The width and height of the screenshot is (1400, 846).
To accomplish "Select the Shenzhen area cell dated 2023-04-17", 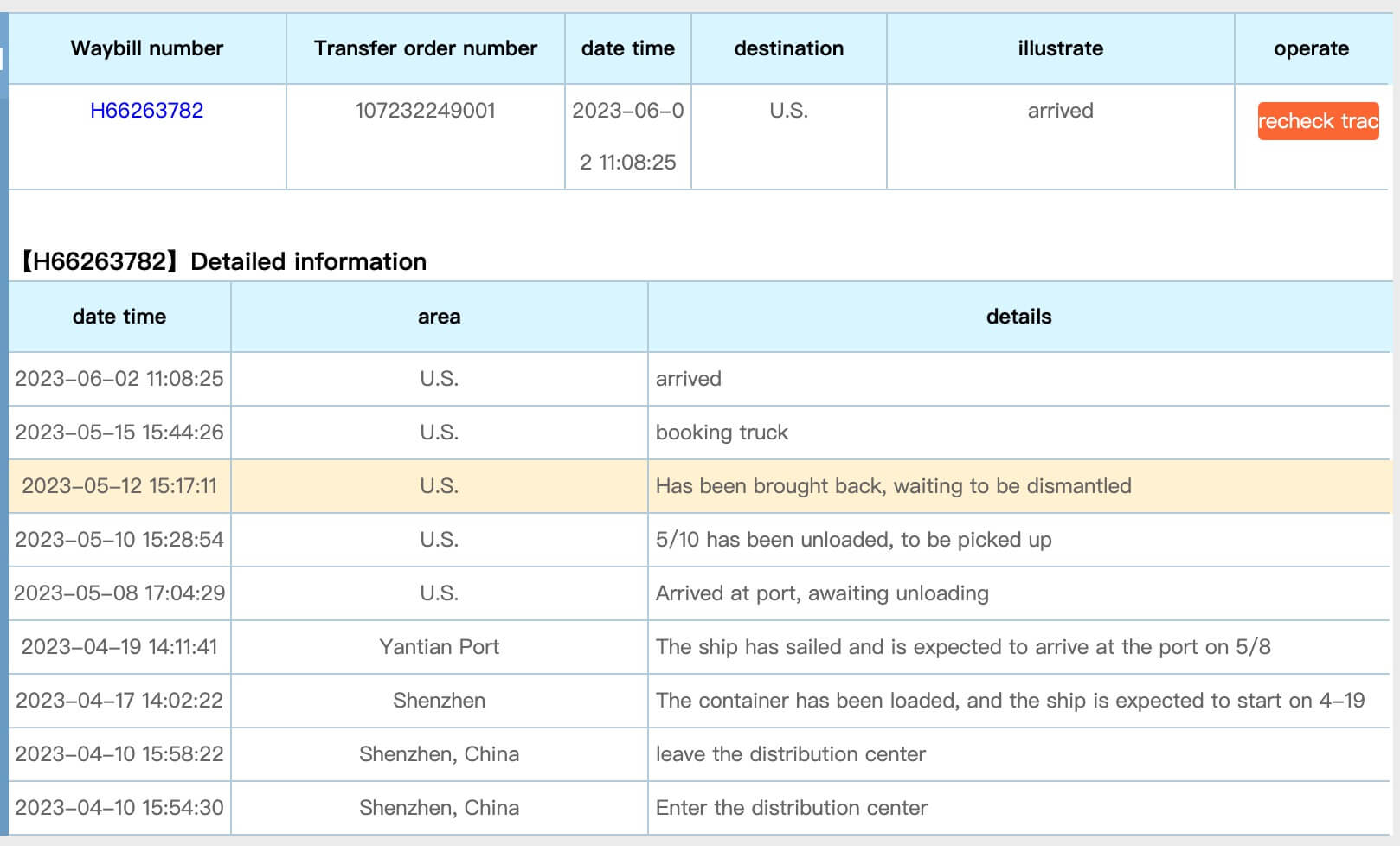I will point(439,701).
